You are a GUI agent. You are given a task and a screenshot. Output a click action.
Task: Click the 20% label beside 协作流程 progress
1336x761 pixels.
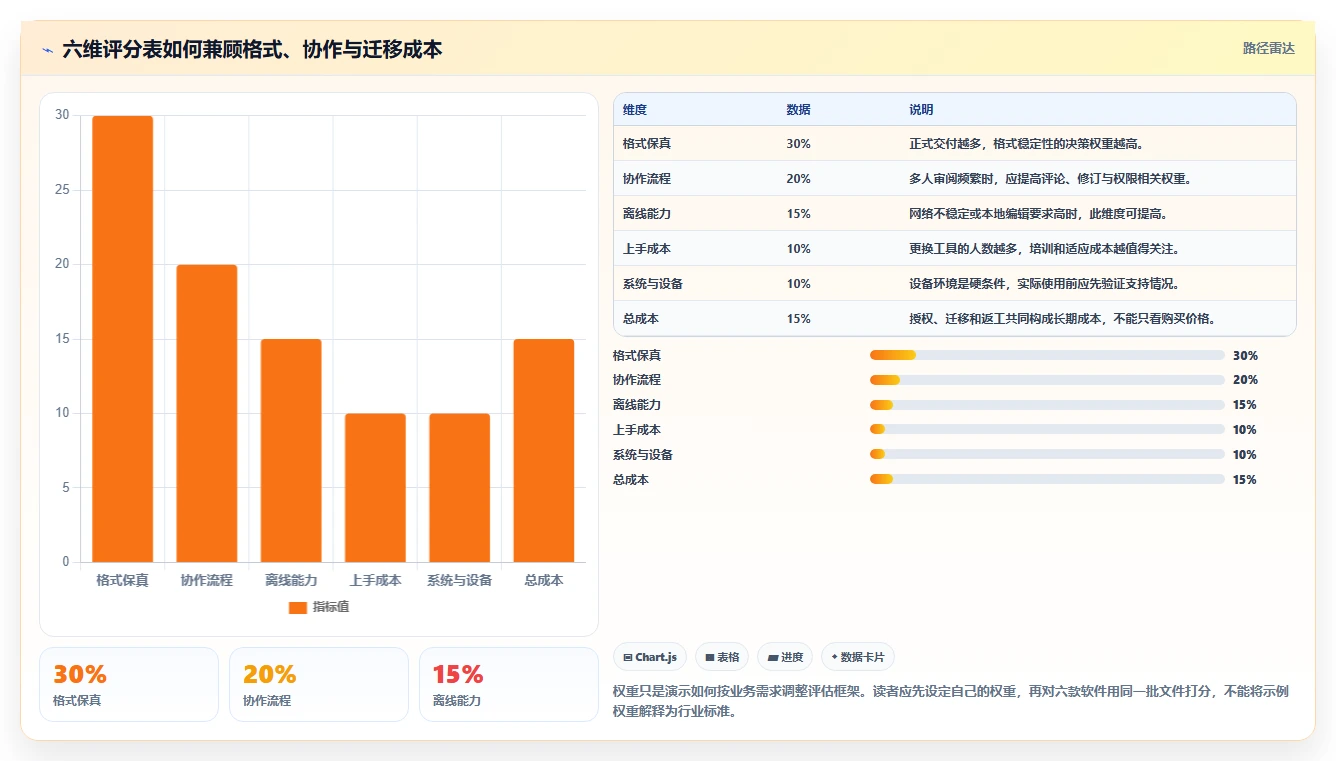(1245, 380)
